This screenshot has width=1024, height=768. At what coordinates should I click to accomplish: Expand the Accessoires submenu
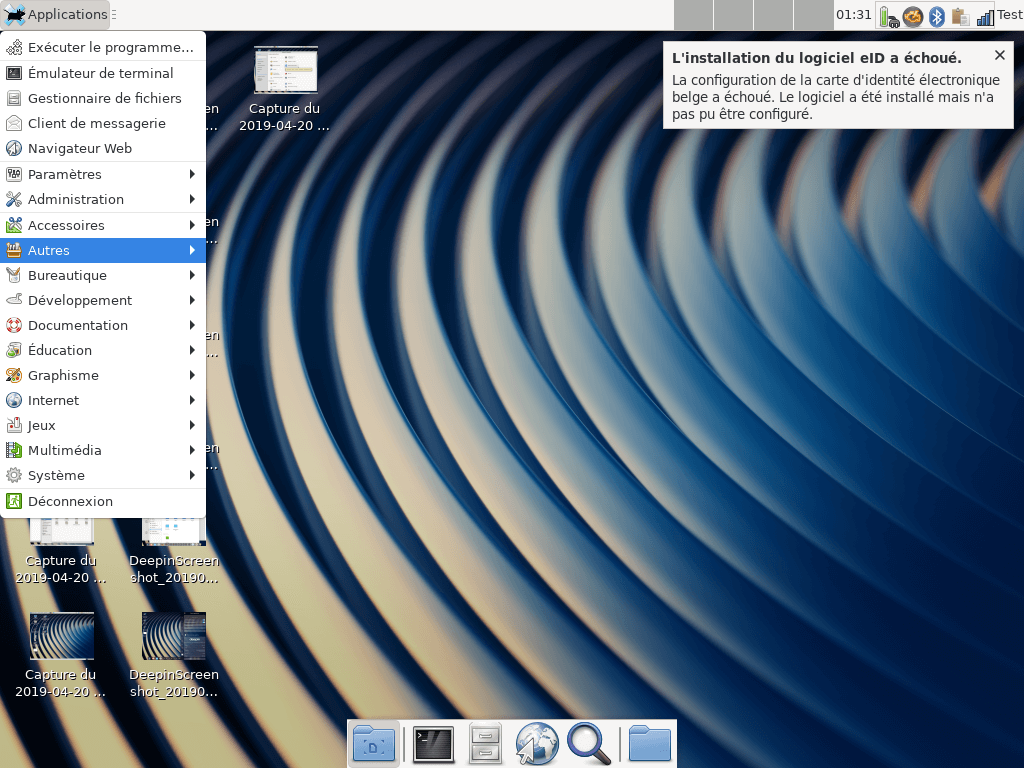(x=103, y=225)
